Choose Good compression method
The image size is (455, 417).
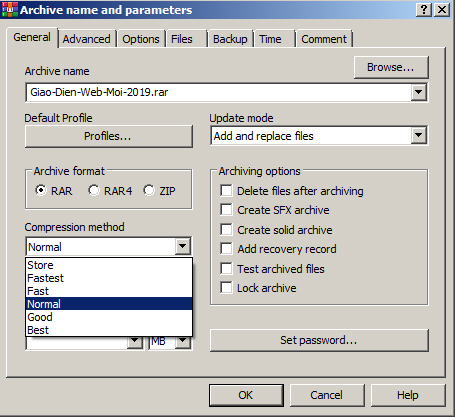[109, 317]
